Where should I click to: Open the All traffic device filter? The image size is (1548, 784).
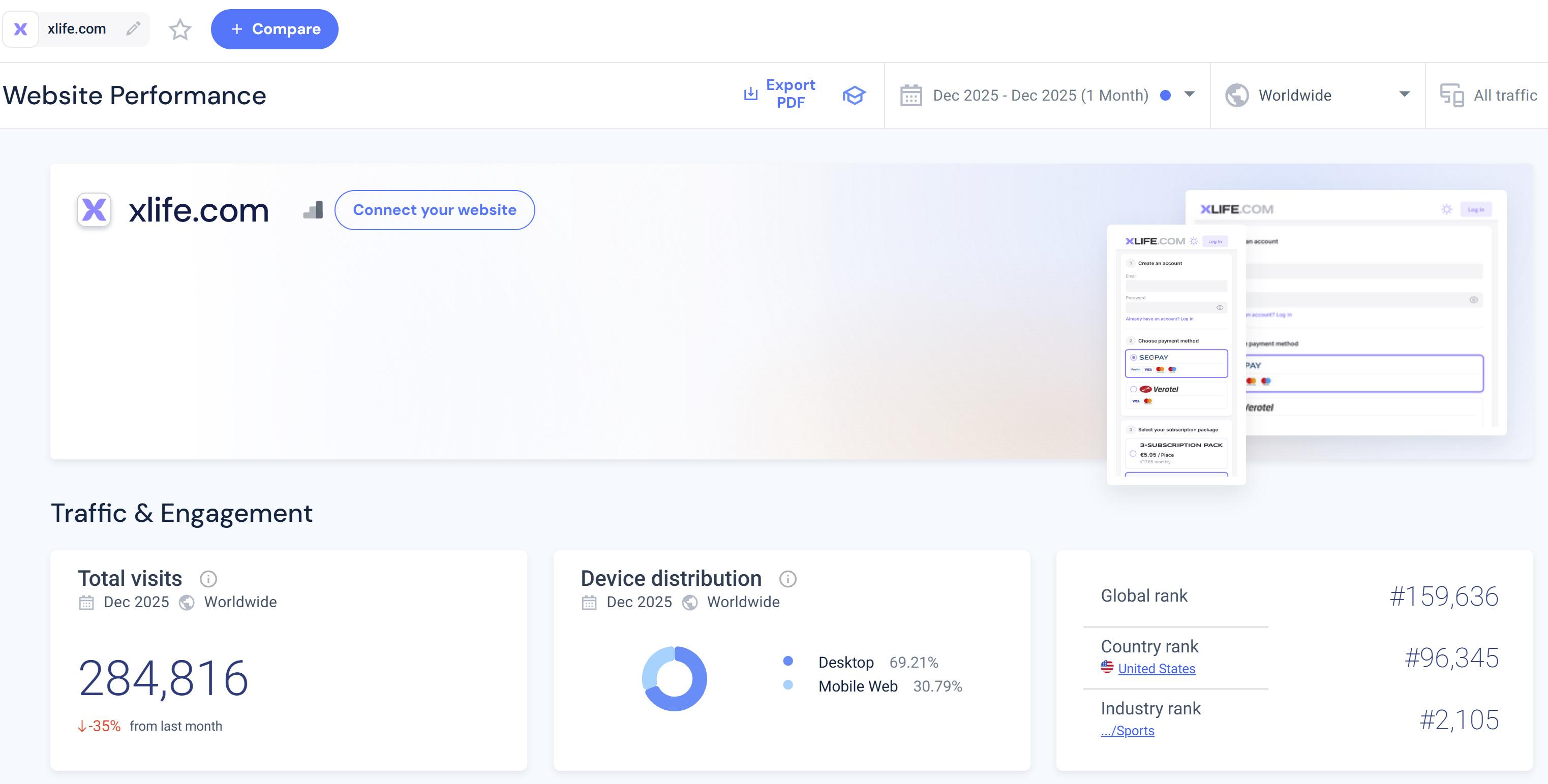(1489, 95)
